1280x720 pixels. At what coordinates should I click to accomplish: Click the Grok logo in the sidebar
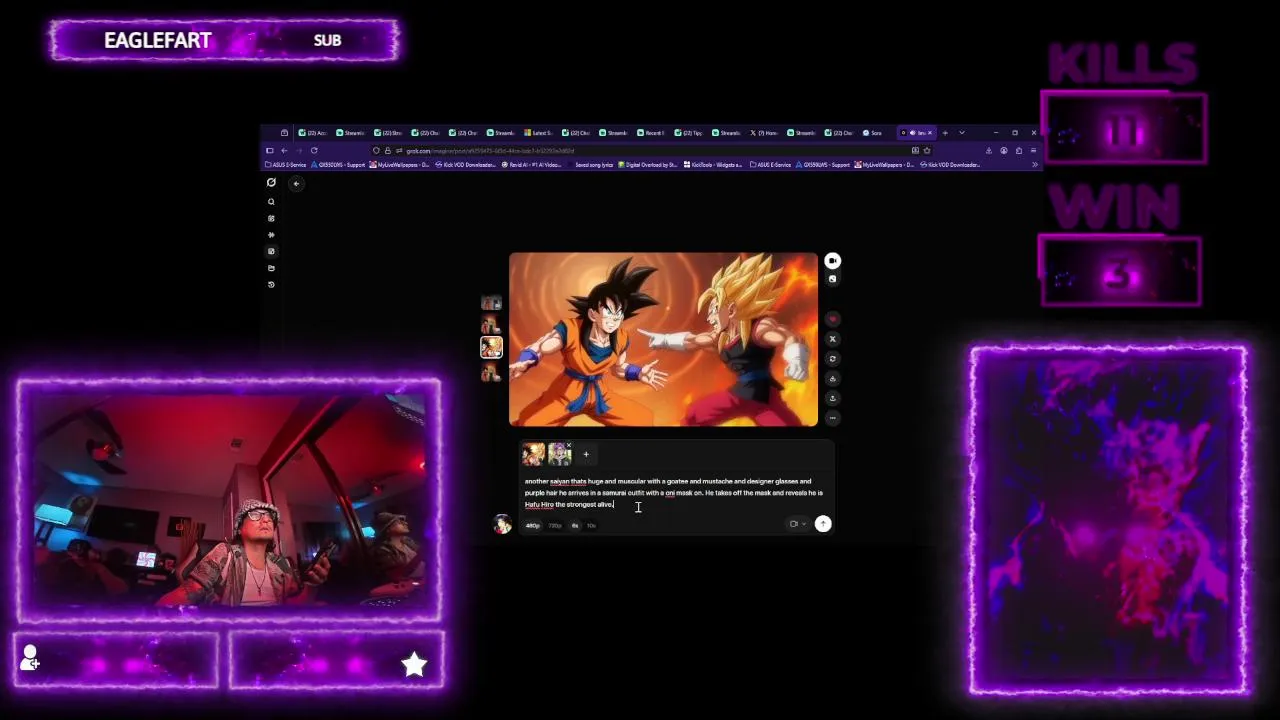click(x=271, y=183)
